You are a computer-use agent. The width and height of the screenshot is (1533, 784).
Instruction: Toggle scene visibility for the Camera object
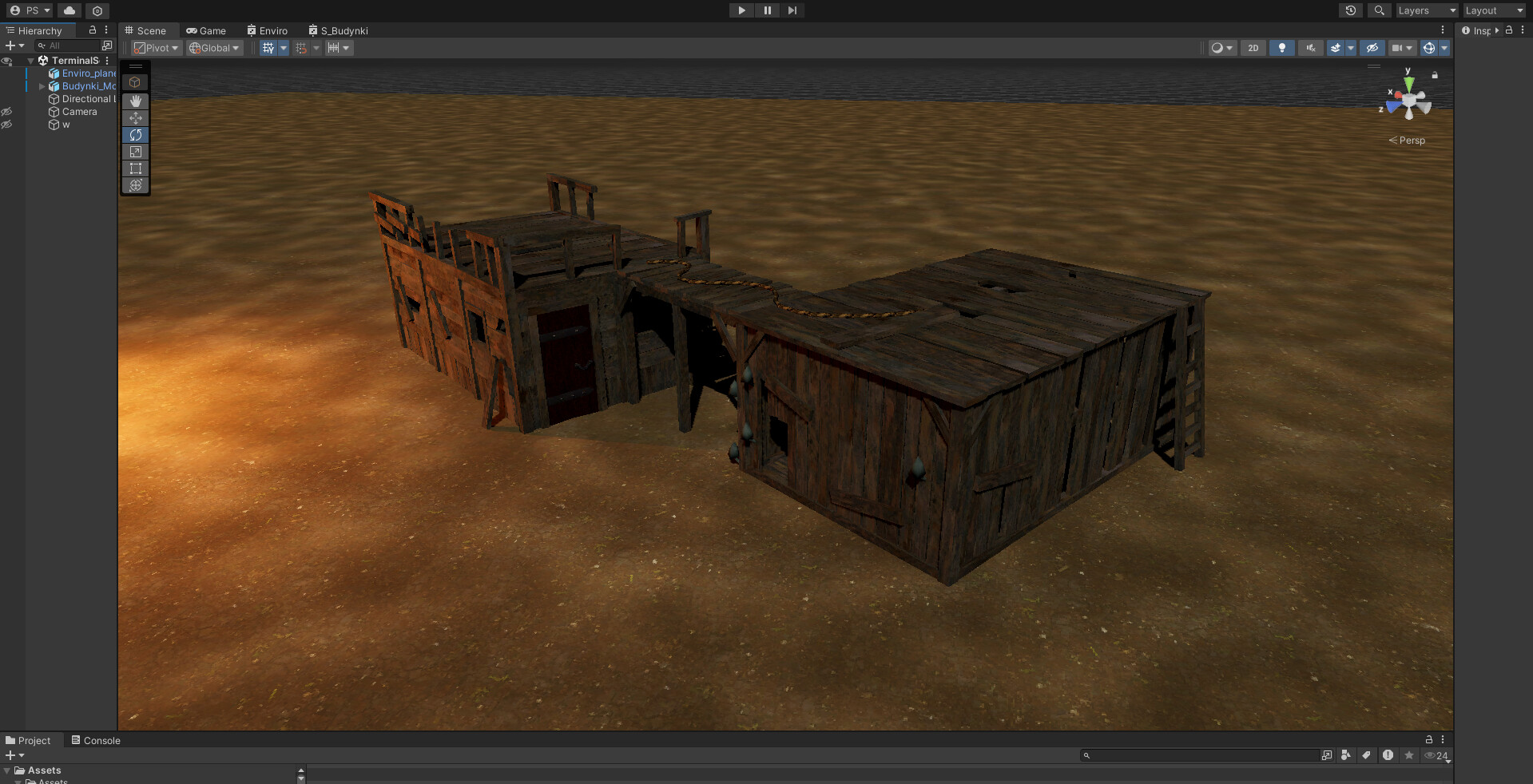point(7,112)
